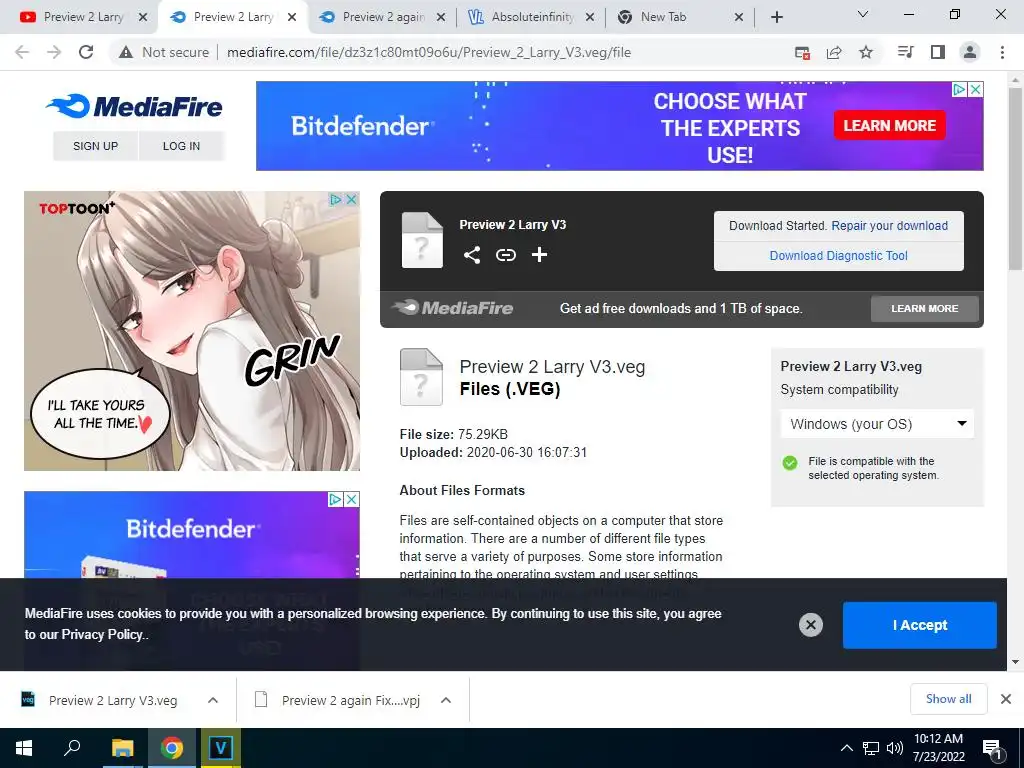The image size is (1024, 768).
Task: Open the notification center icon
Action: point(993,748)
